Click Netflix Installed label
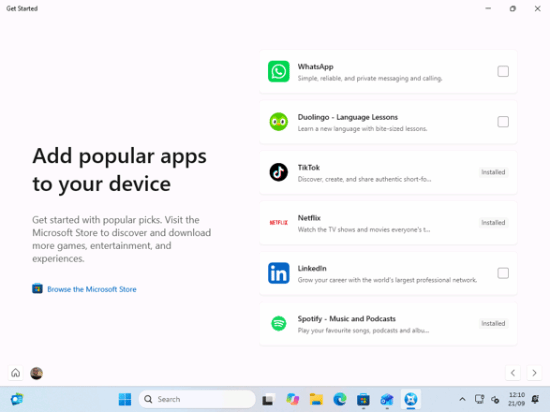This screenshot has width=550, height=412. tap(493, 223)
